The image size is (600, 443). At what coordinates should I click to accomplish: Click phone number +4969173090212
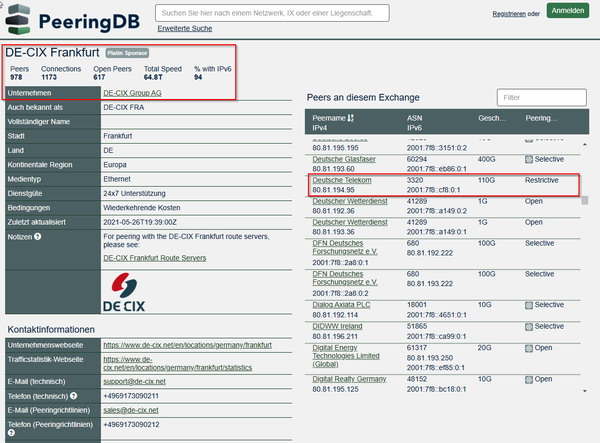click(131, 425)
